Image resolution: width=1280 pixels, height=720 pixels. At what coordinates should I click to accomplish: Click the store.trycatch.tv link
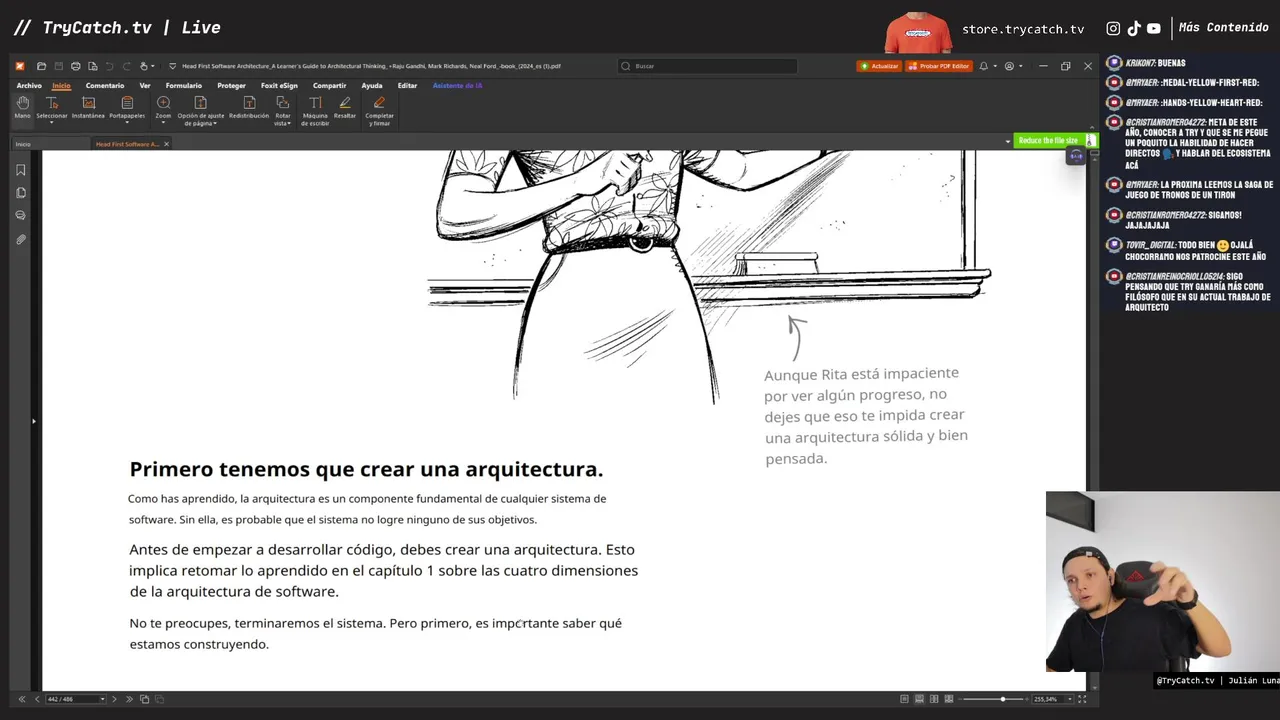[x=1023, y=29]
